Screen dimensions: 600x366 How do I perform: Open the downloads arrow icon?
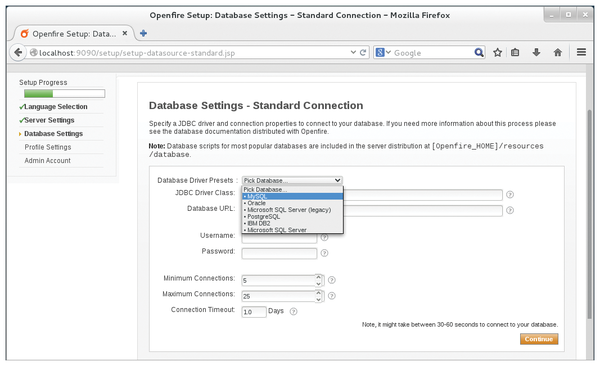tap(536, 52)
